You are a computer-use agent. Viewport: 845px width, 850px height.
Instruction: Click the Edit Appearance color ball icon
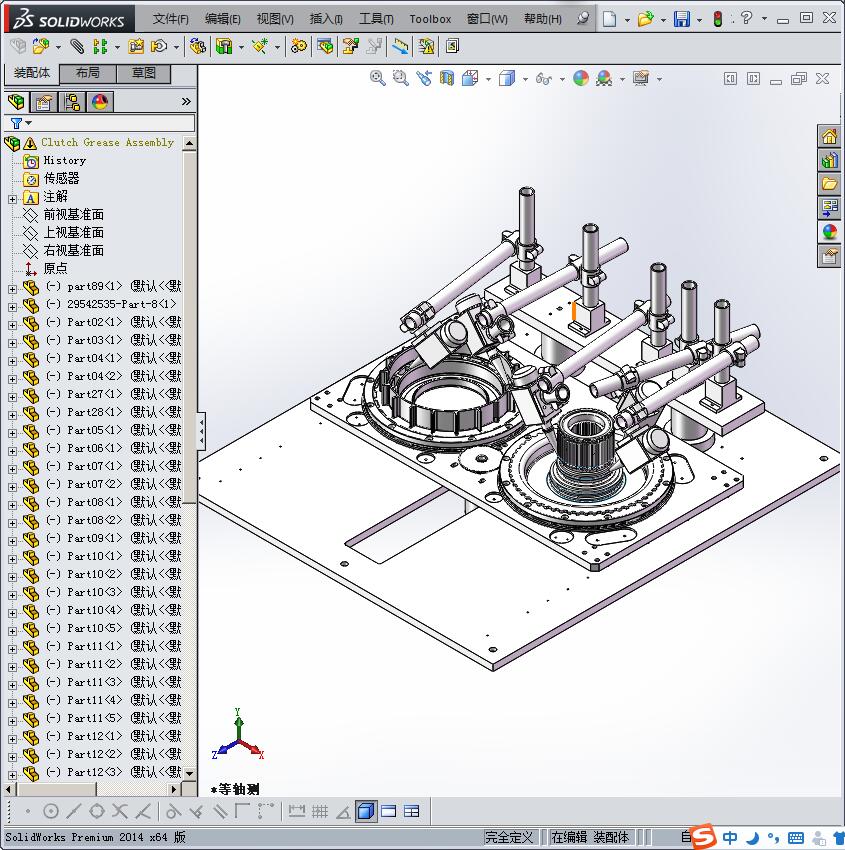click(580, 79)
